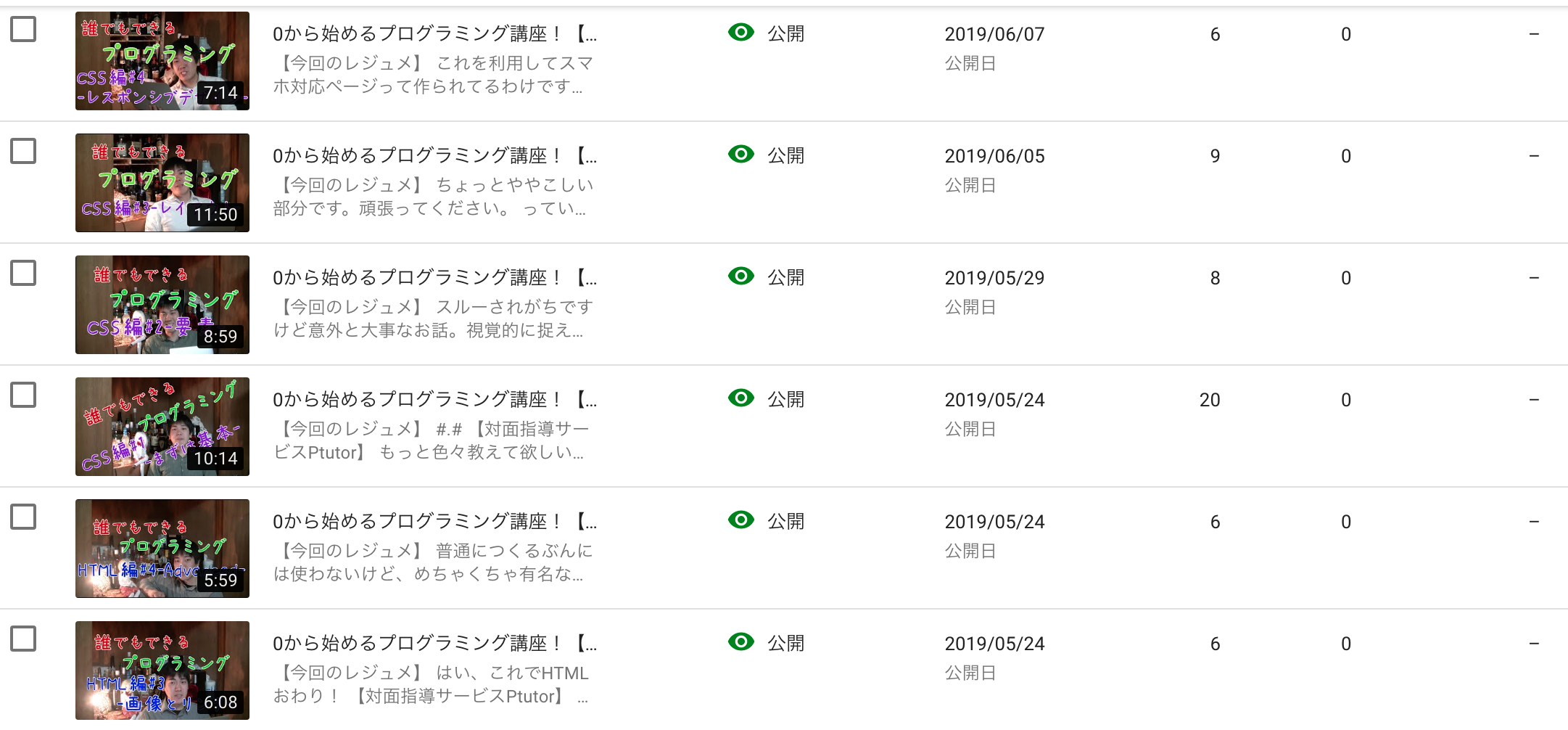
Task: Open the 7:14 CSS編#4 video thumbnail
Action: coord(162,61)
